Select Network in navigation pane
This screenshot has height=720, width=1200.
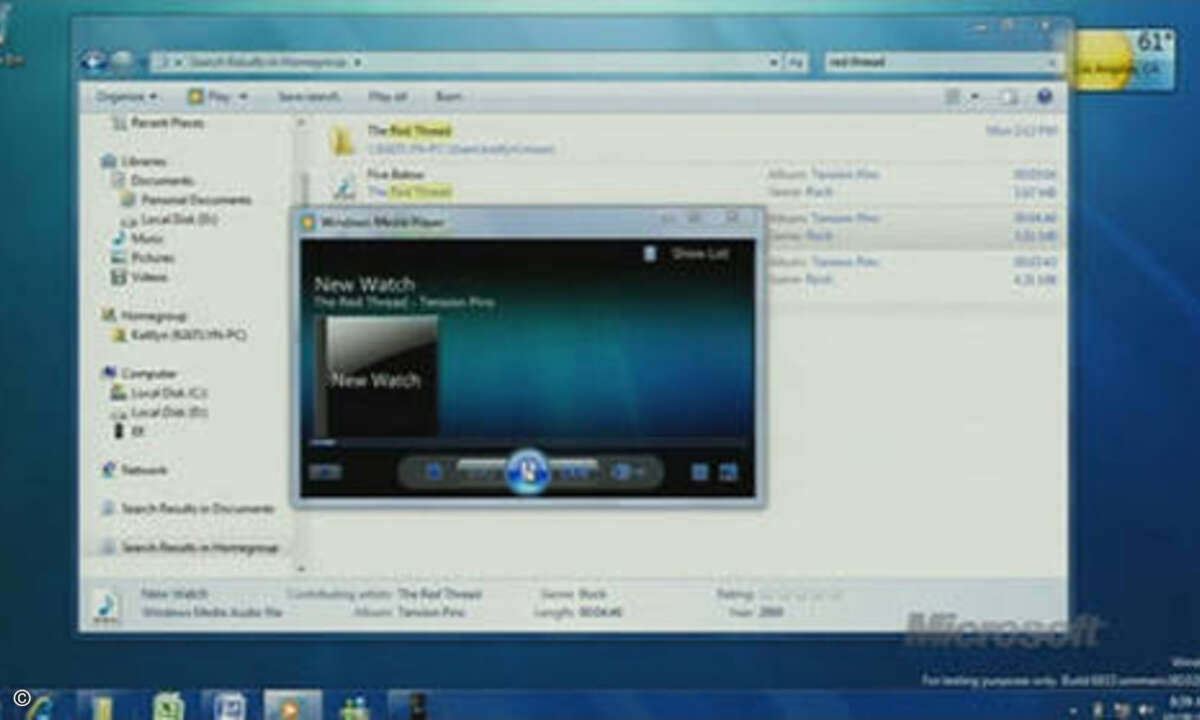click(134, 470)
